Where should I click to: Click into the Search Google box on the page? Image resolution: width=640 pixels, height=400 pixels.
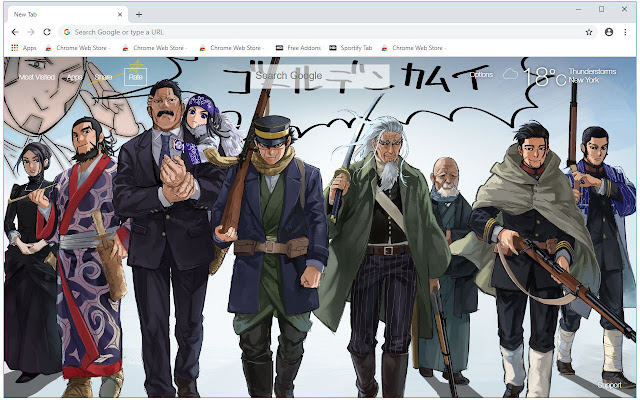pyautogui.click(x=319, y=76)
